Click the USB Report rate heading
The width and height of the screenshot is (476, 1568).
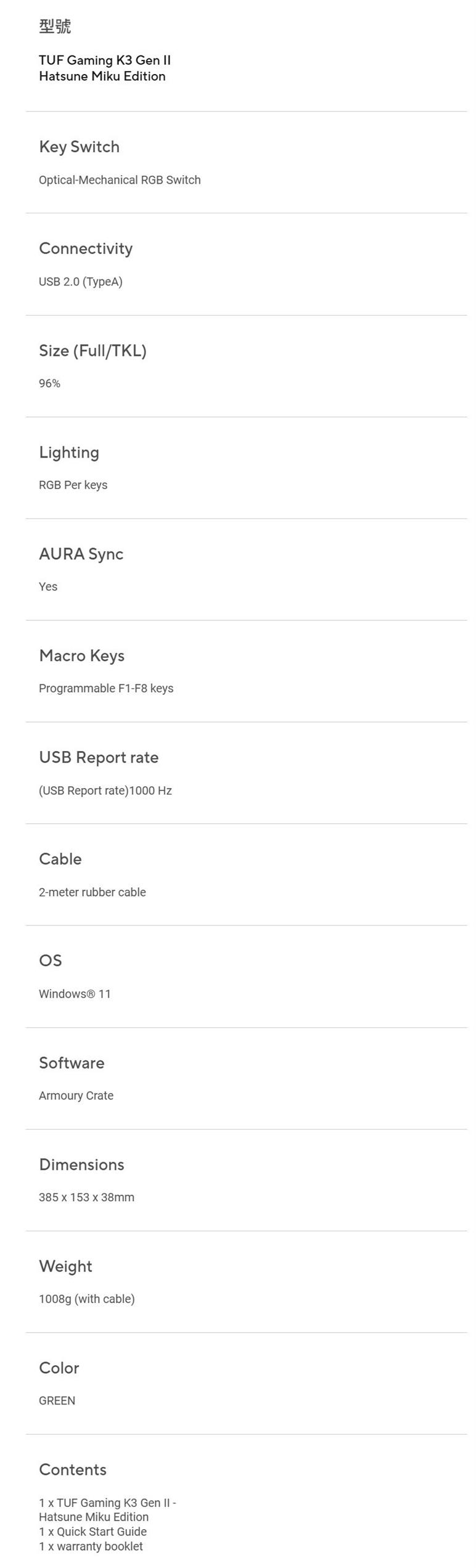(99, 757)
